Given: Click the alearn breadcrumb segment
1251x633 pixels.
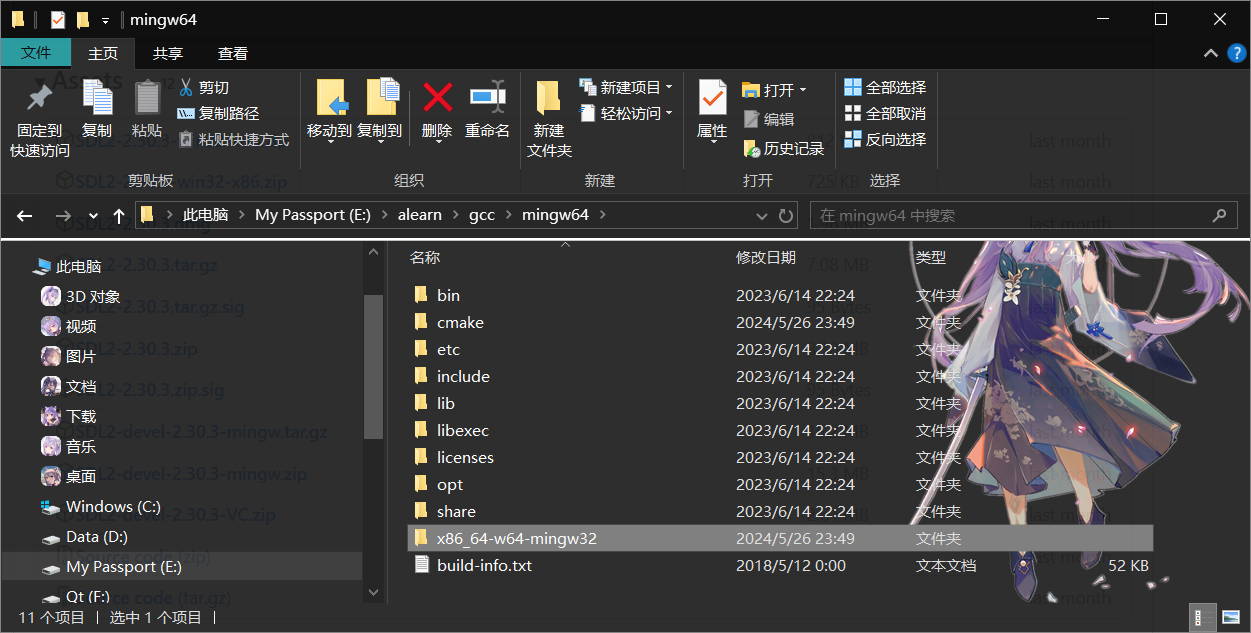Looking at the screenshot, I should pyautogui.click(x=419, y=215).
